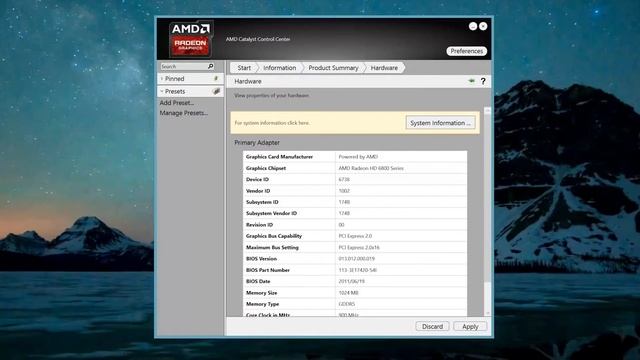Screen dimensions: 640x360
Task: Click the scrollbar down arrow
Action: (x=487, y=313)
